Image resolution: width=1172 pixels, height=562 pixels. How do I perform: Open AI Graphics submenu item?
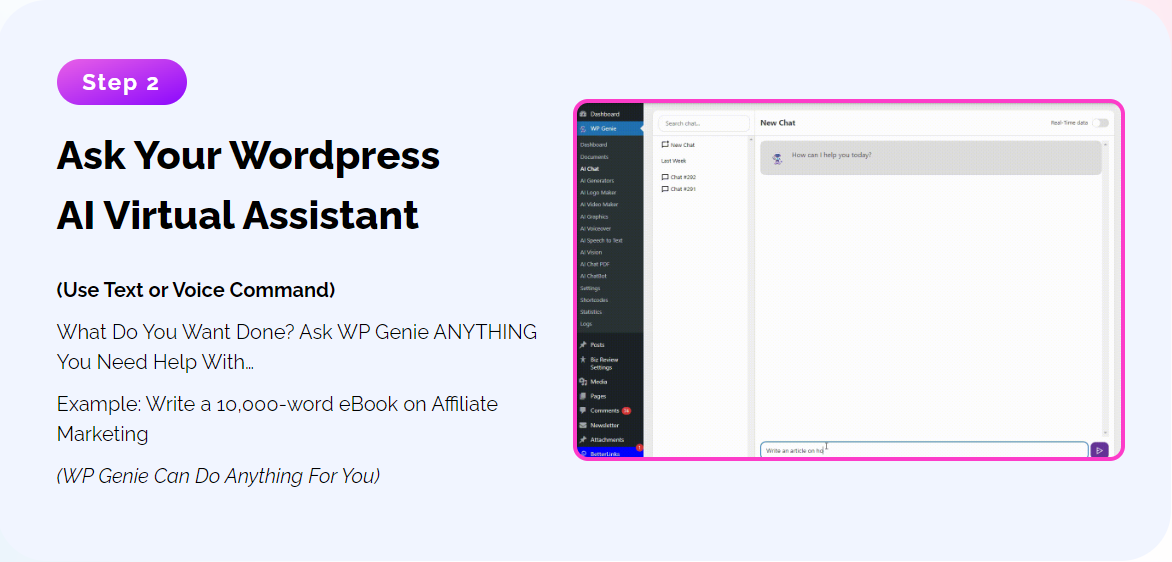coord(593,217)
